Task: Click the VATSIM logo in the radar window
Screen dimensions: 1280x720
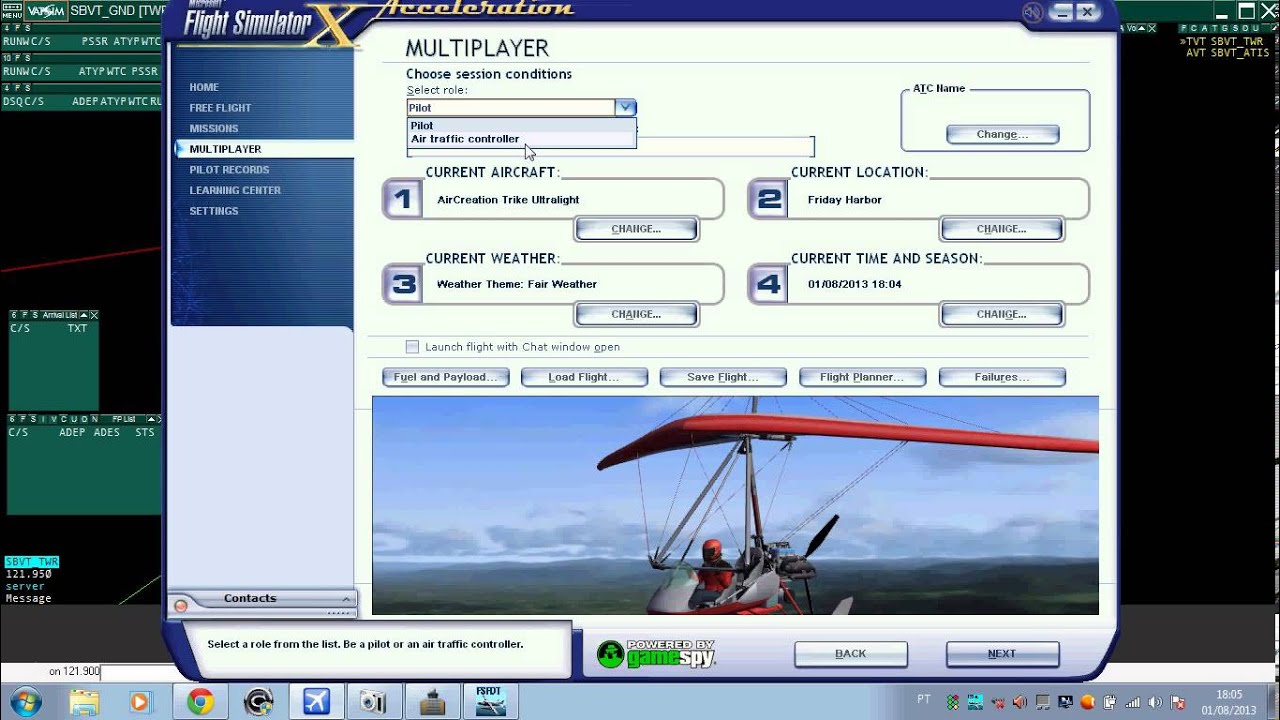Action: [46, 11]
